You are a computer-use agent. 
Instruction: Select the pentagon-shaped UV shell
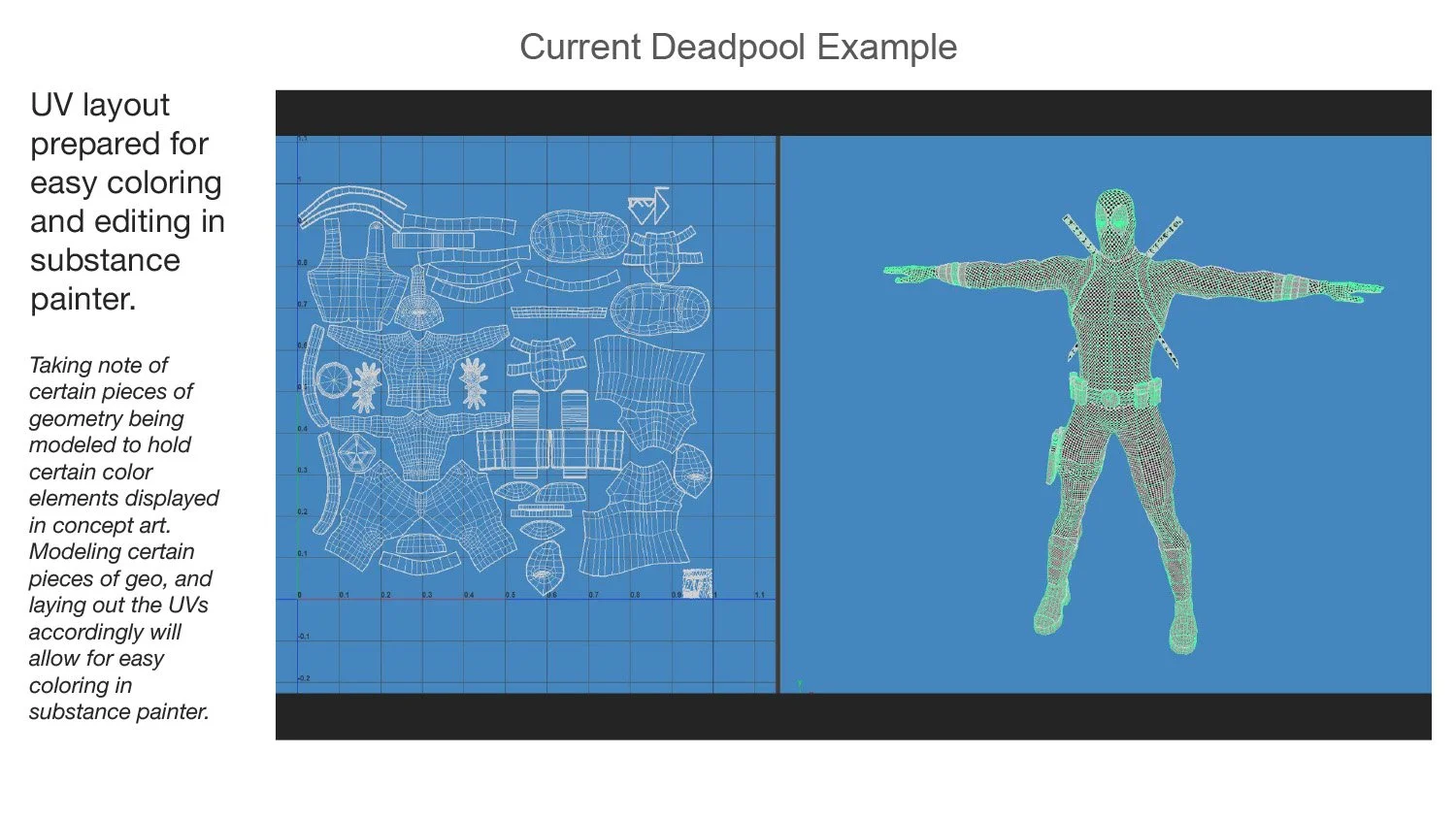coord(355,454)
